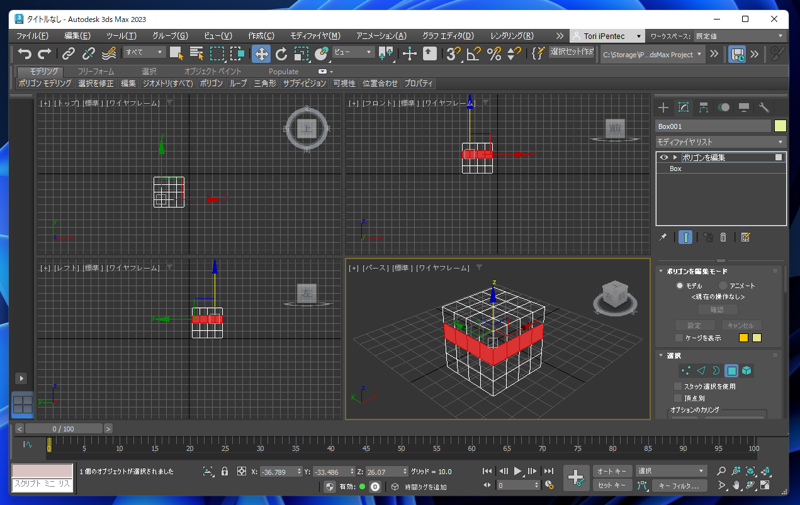Switch to オブジェクト ペイント ribbon tab
The image size is (800, 505).
tap(212, 71)
